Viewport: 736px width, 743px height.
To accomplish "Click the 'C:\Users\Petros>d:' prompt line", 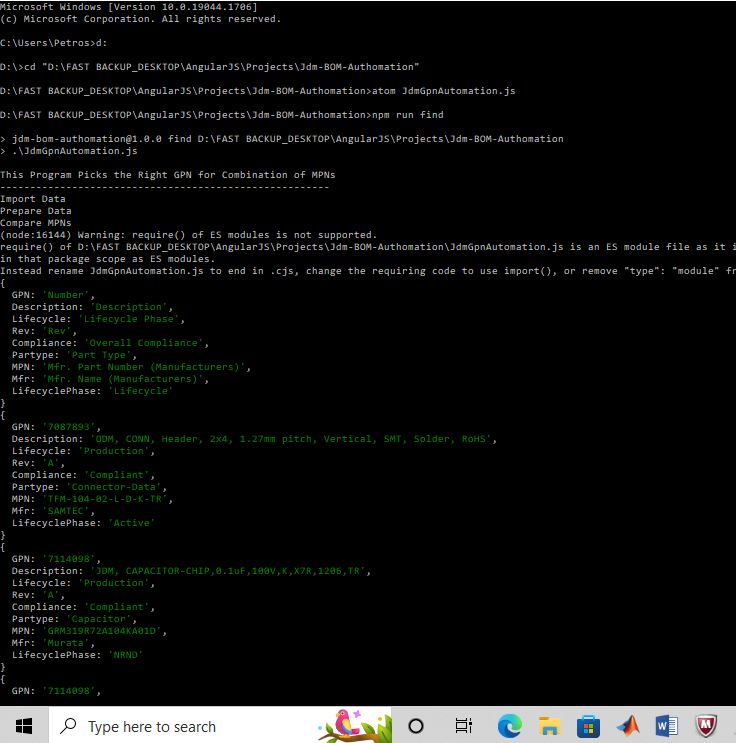I will click(54, 43).
